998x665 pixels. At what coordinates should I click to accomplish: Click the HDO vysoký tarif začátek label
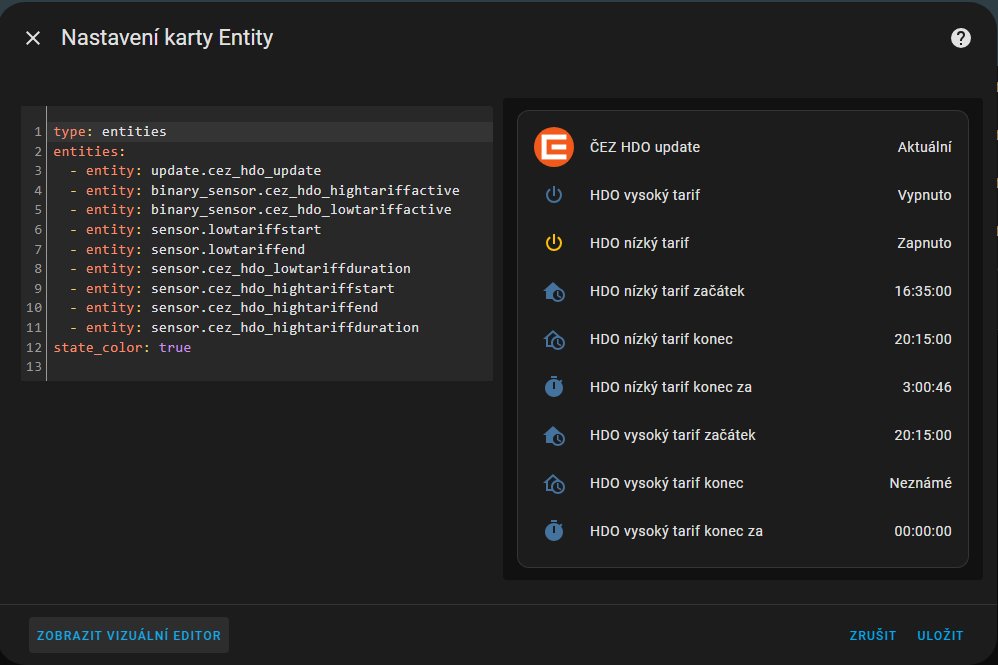(673, 435)
